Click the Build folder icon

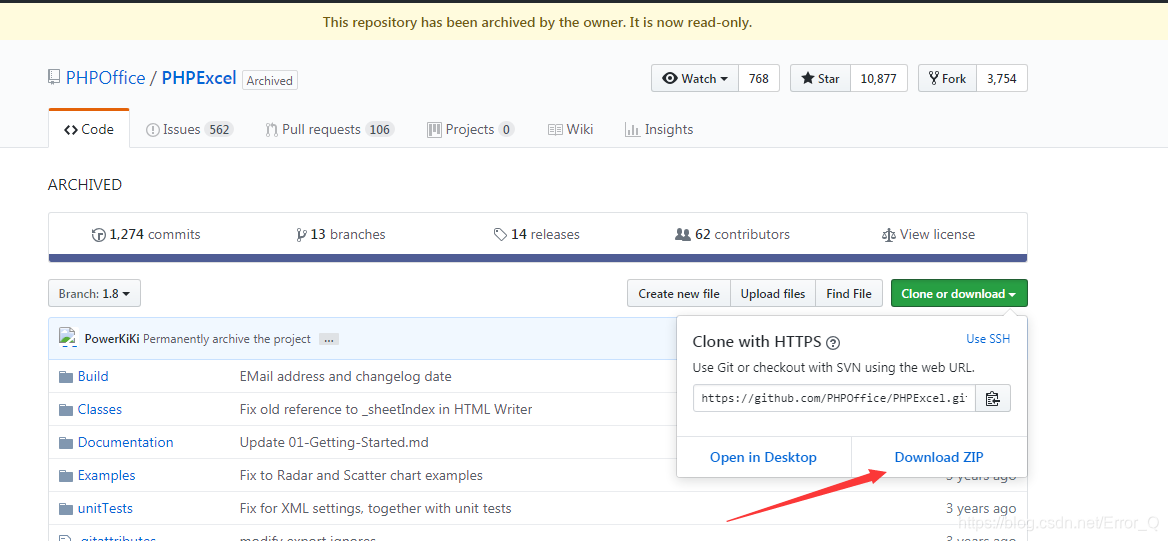click(x=66, y=376)
